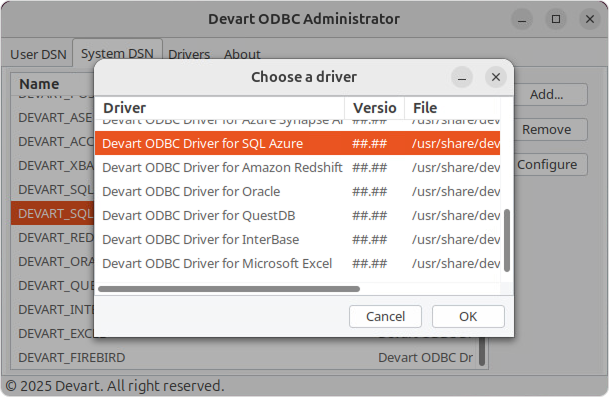Maximize the Devart ODBC Administrator window
Screen dimensions: 609x397
(556, 19)
